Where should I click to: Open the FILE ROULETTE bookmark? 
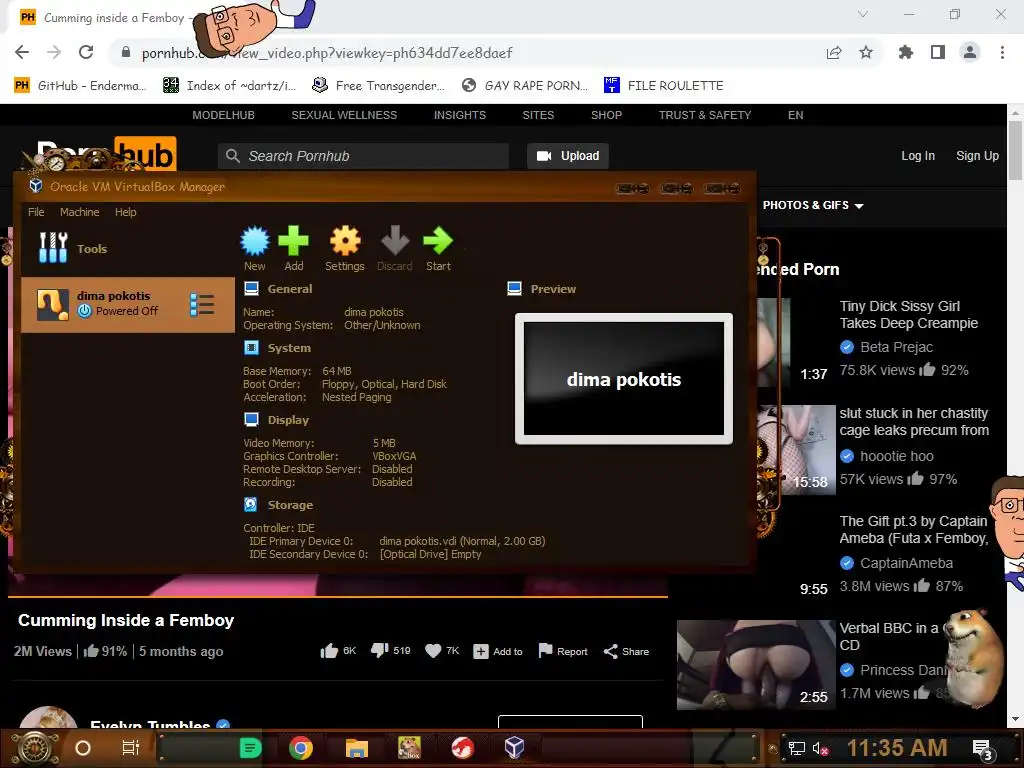tap(664, 86)
